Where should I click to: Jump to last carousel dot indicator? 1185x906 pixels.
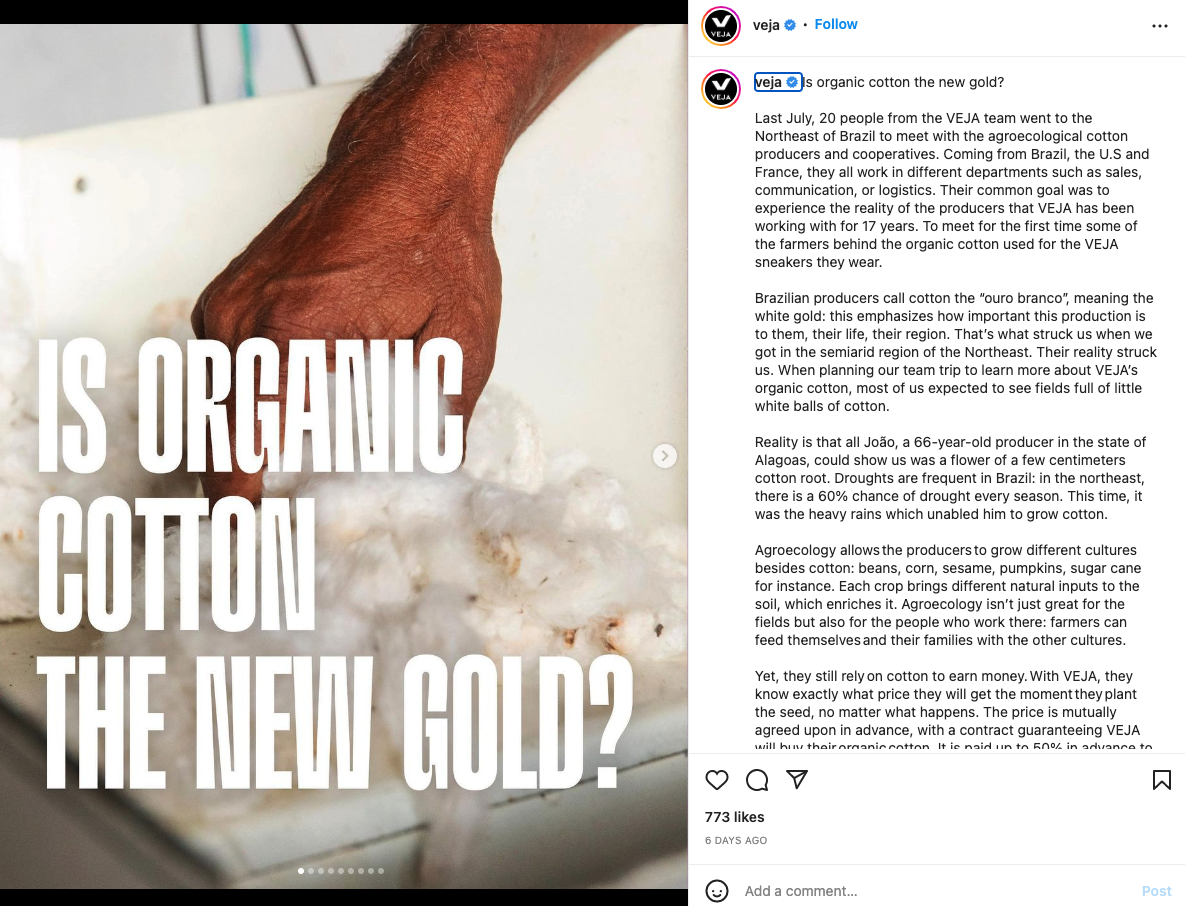tap(381, 870)
